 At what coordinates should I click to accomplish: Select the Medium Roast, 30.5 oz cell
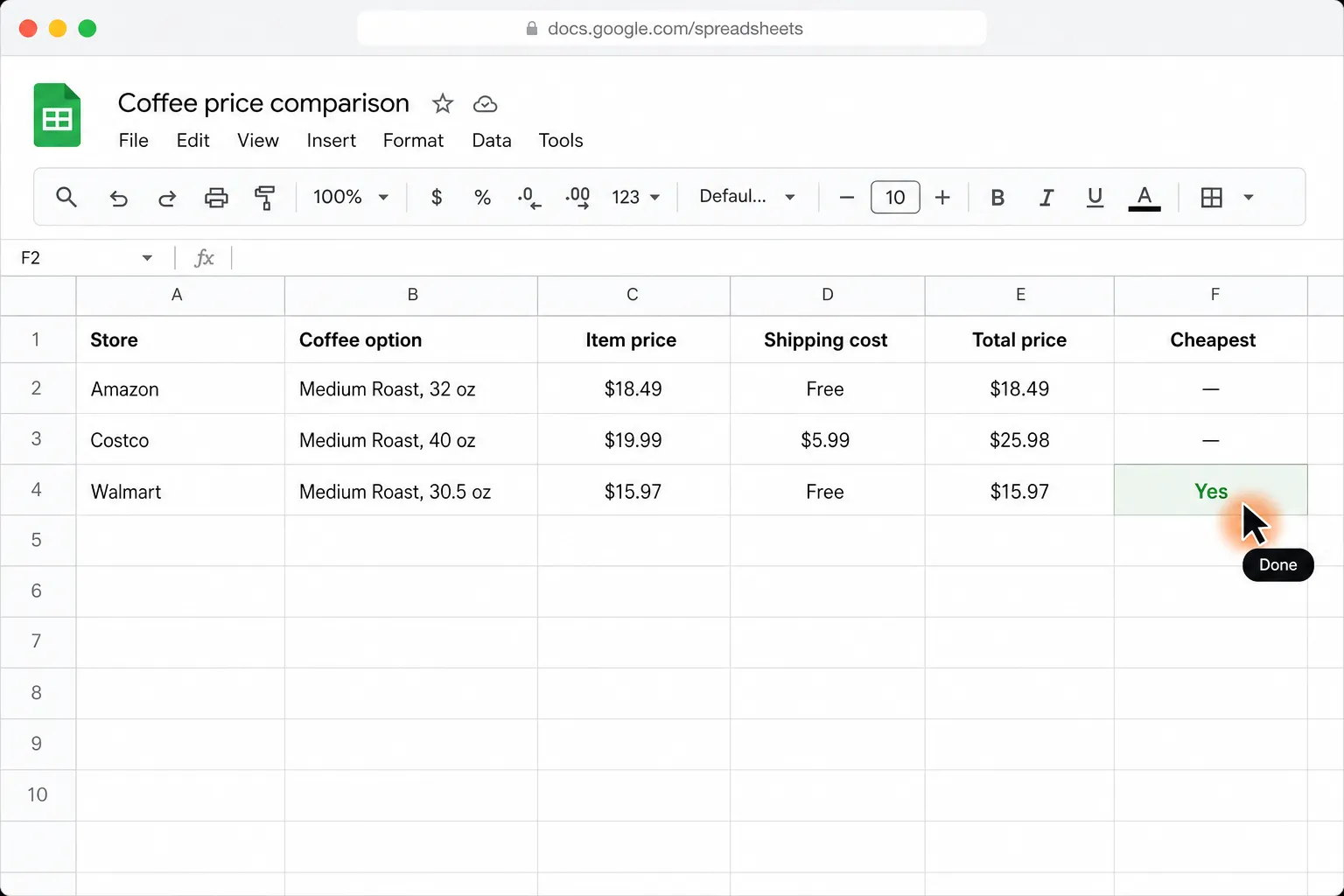(x=411, y=491)
